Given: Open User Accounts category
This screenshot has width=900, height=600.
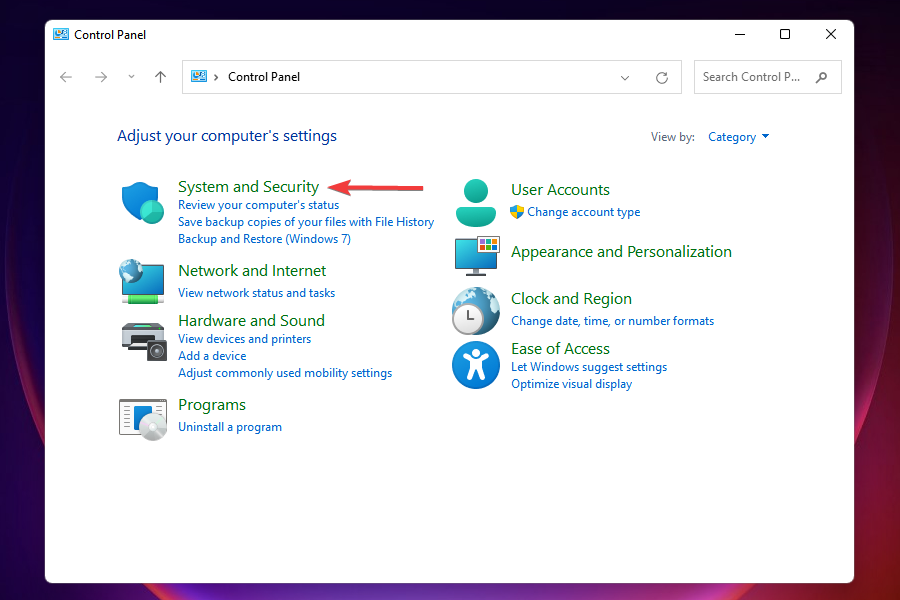Looking at the screenshot, I should [560, 189].
